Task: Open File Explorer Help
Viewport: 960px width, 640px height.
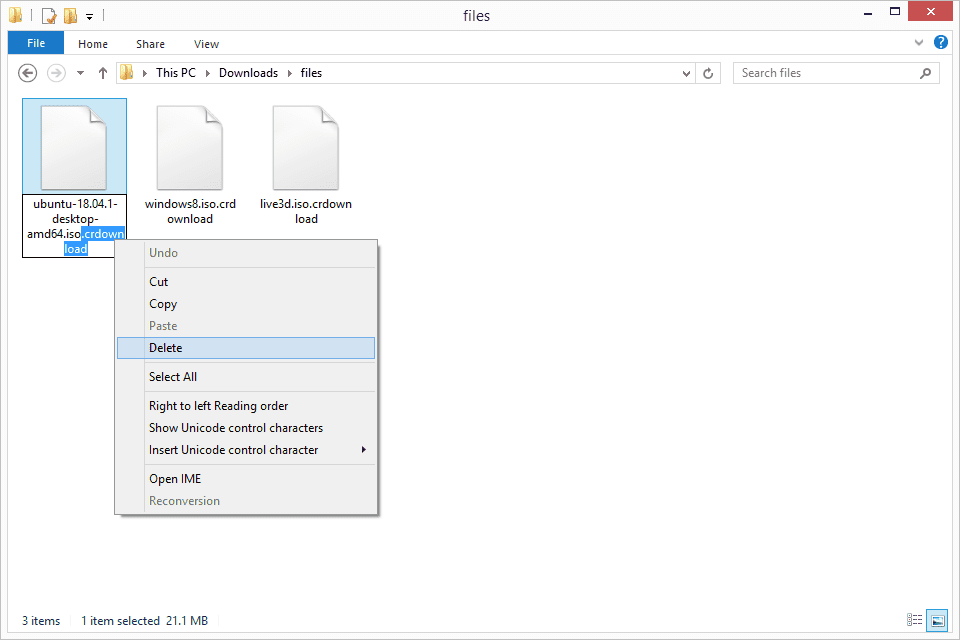Action: 940,43
